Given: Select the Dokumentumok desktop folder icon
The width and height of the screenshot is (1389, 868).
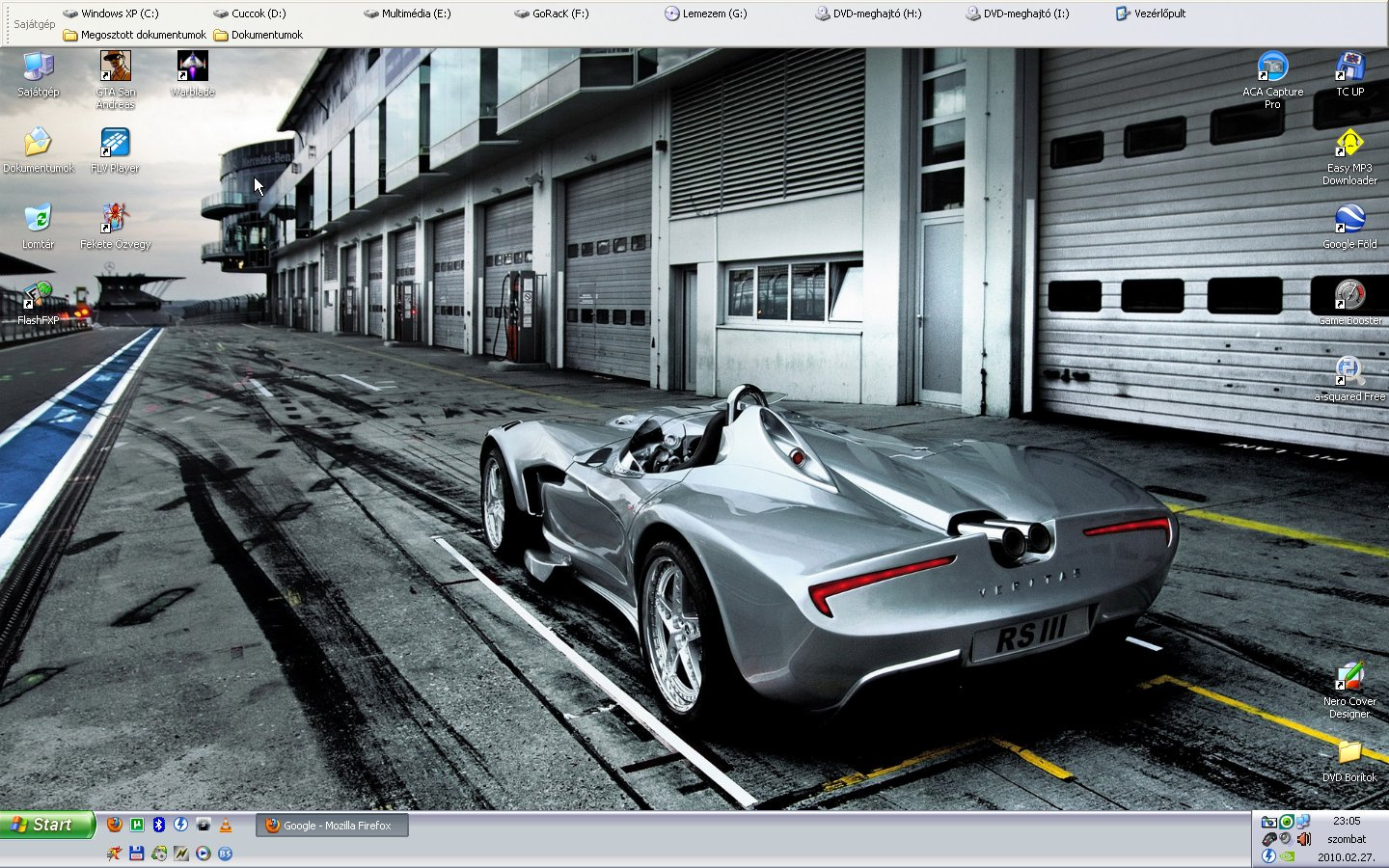Looking at the screenshot, I should pos(38,150).
